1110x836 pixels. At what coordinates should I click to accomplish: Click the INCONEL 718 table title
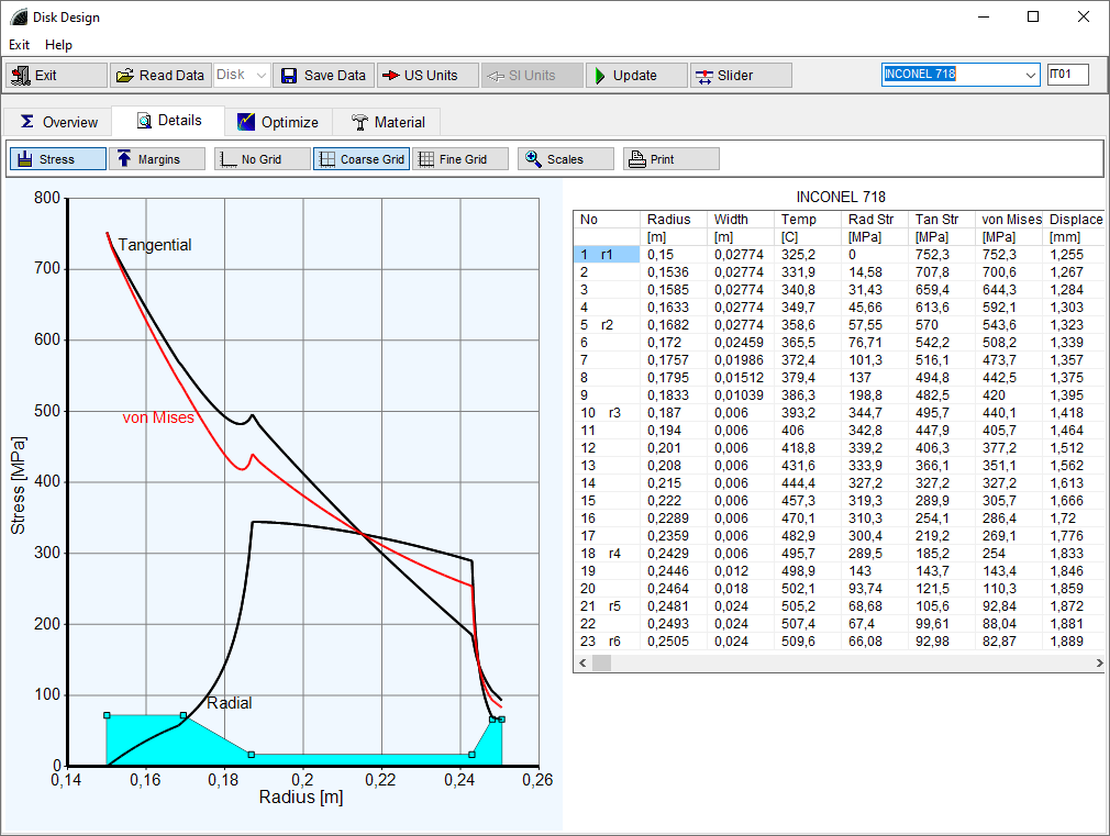pyautogui.click(x=840, y=197)
